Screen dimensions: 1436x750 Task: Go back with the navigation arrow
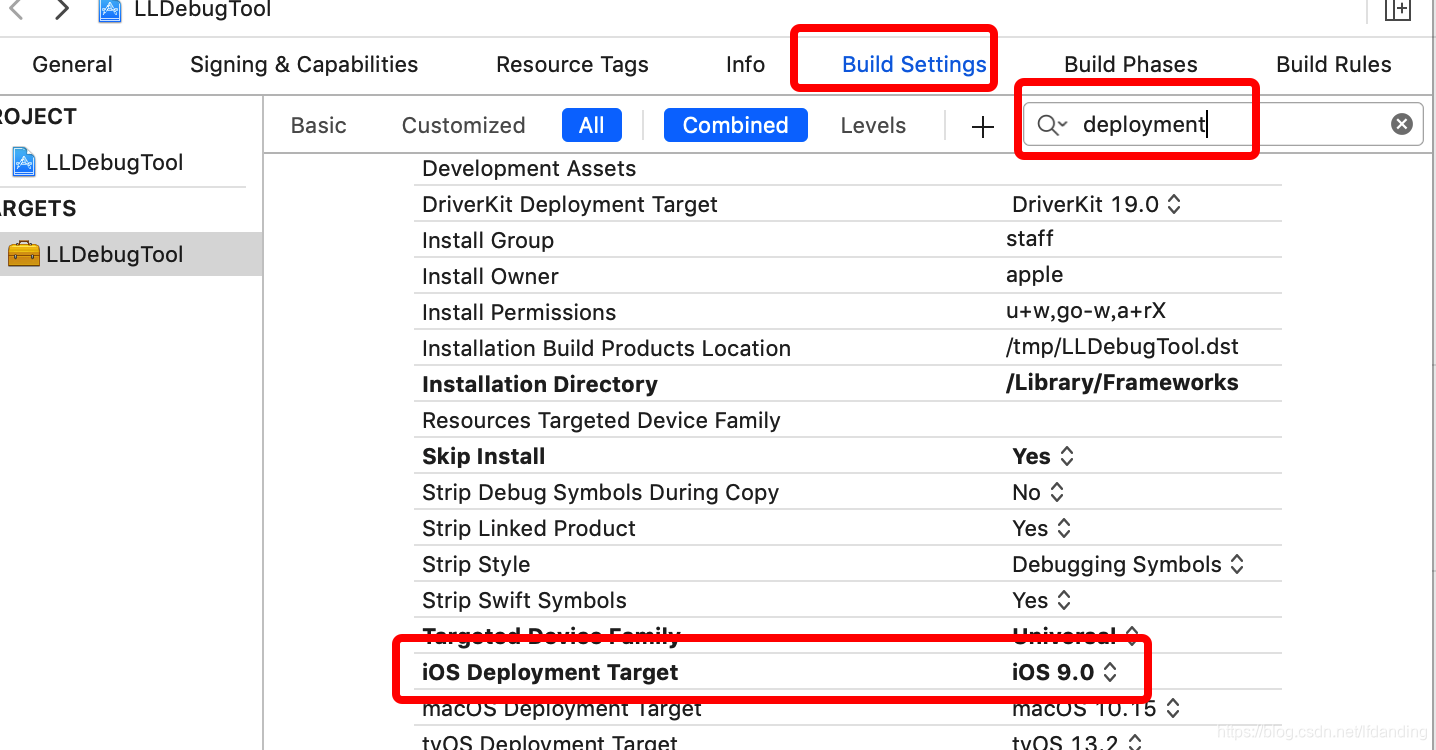point(15,10)
